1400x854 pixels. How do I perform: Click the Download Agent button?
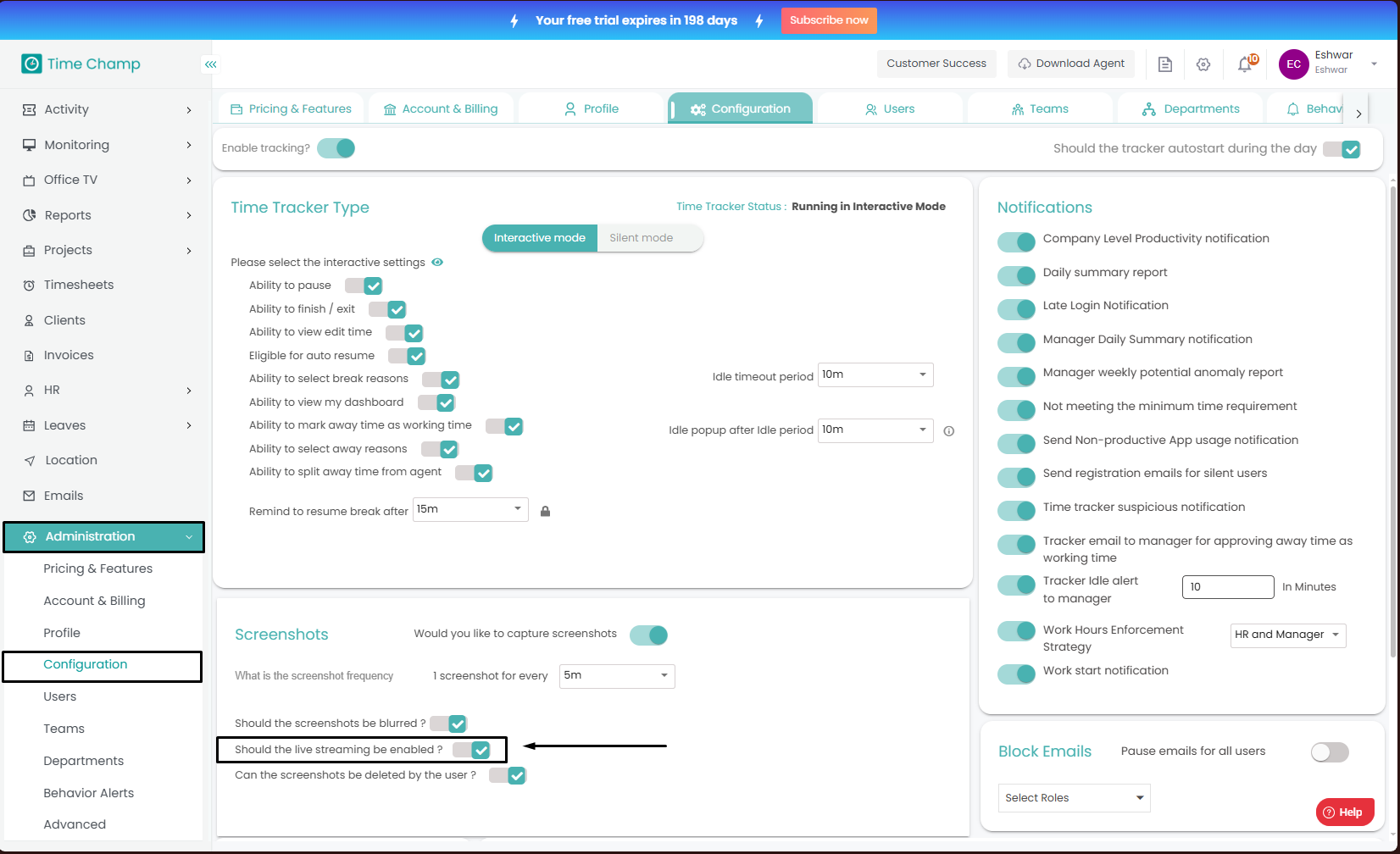coord(1071,64)
